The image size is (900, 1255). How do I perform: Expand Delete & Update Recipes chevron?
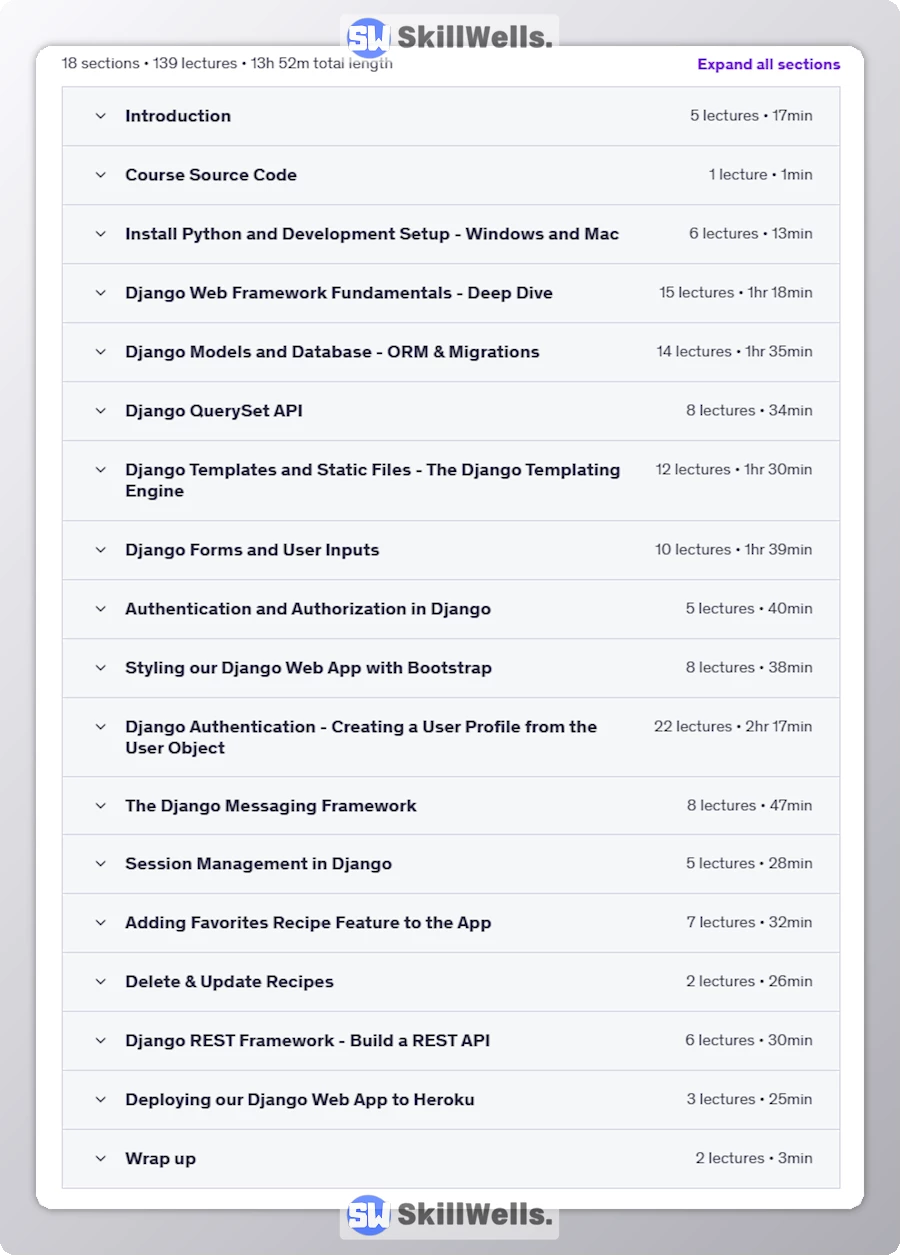pyautogui.click(x=100, y=982)
